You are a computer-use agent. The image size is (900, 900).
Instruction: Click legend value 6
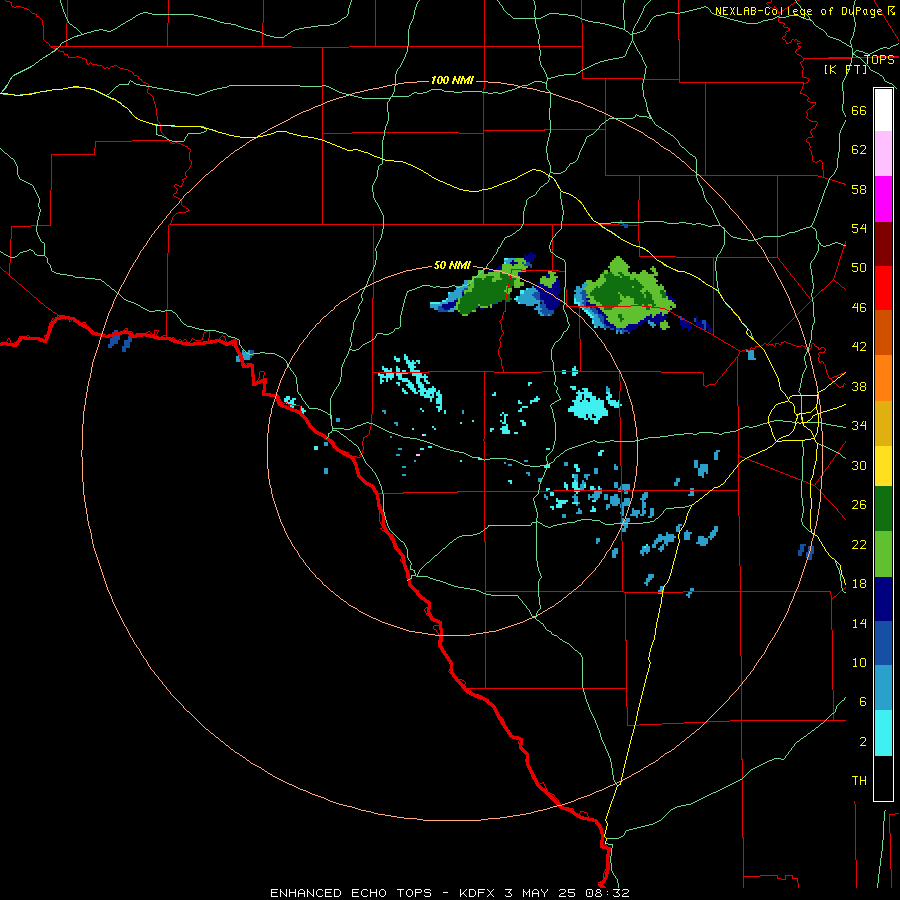click(x=863, y=702)
